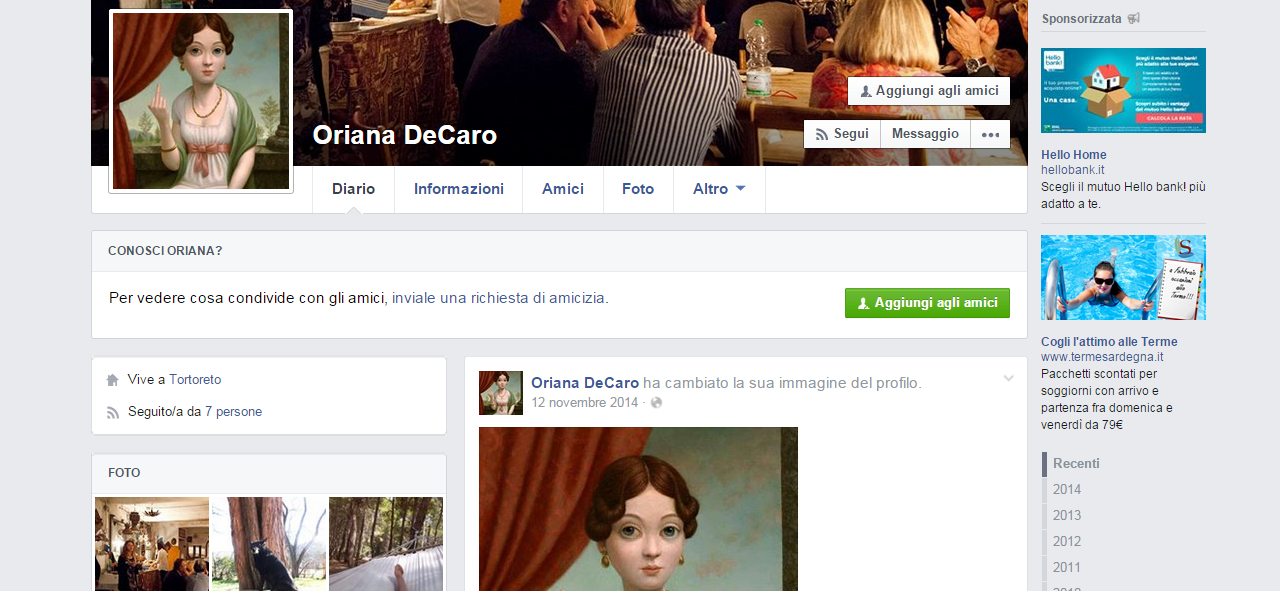
Task: Visit the www.termesardegna.it link
Action: tap(1102, 357)
